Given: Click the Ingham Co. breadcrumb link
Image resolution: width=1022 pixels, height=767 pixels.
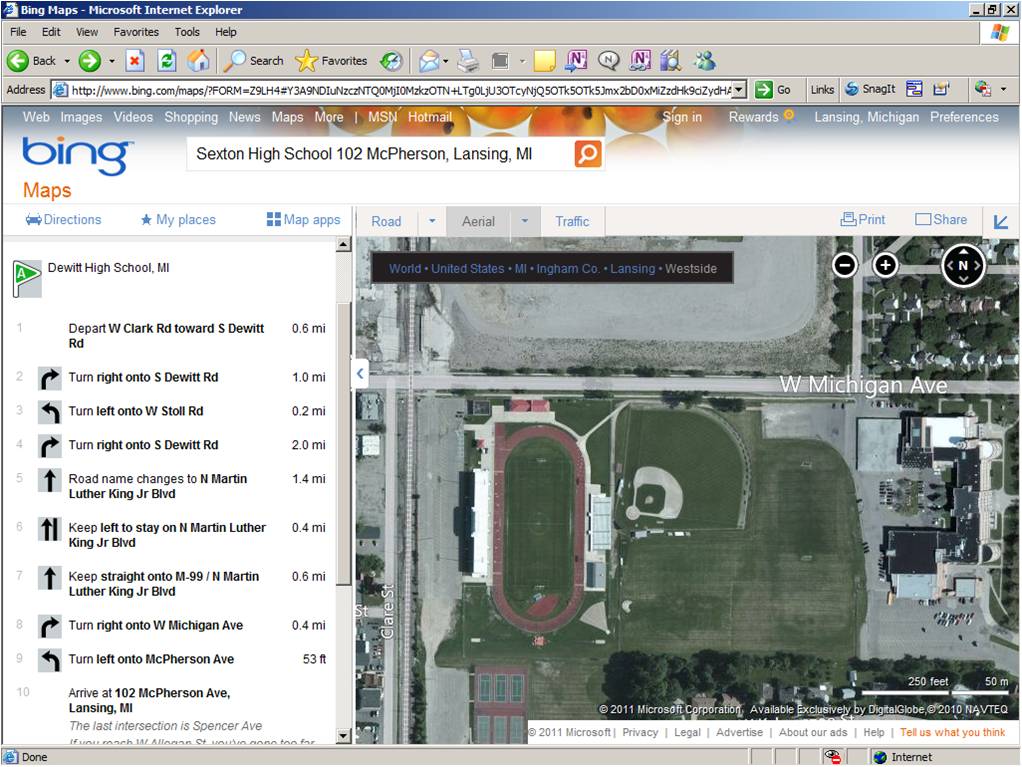Looking at the screenshot, I should (x=568, y=268).
